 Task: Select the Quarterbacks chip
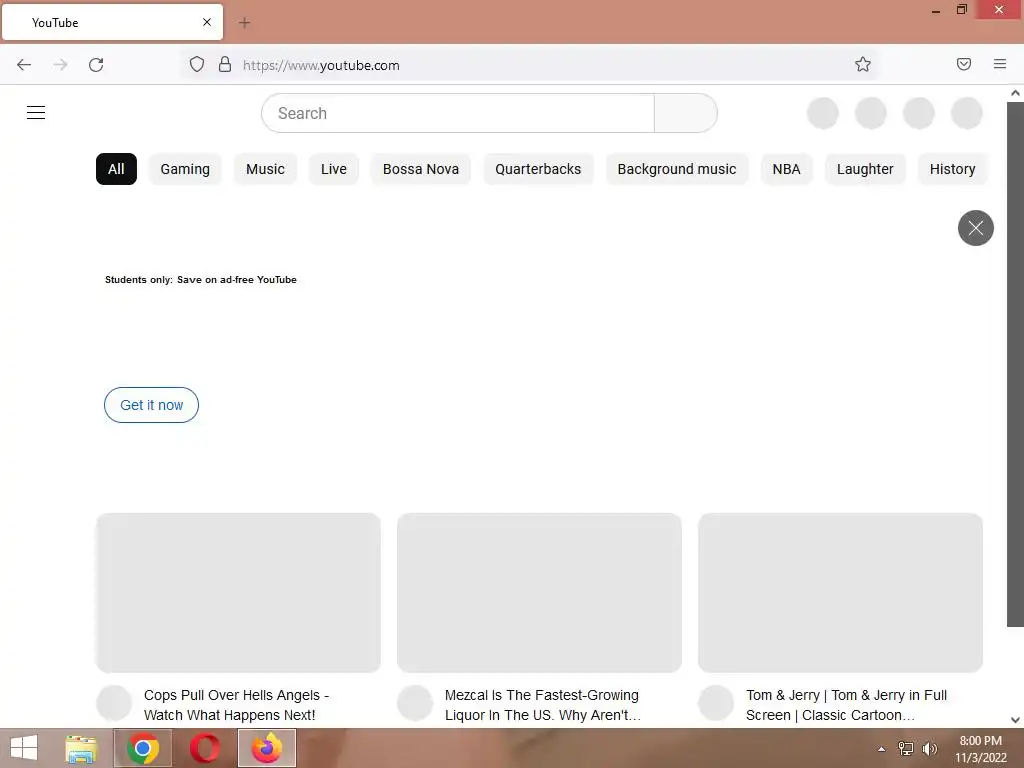coord(538,169)
